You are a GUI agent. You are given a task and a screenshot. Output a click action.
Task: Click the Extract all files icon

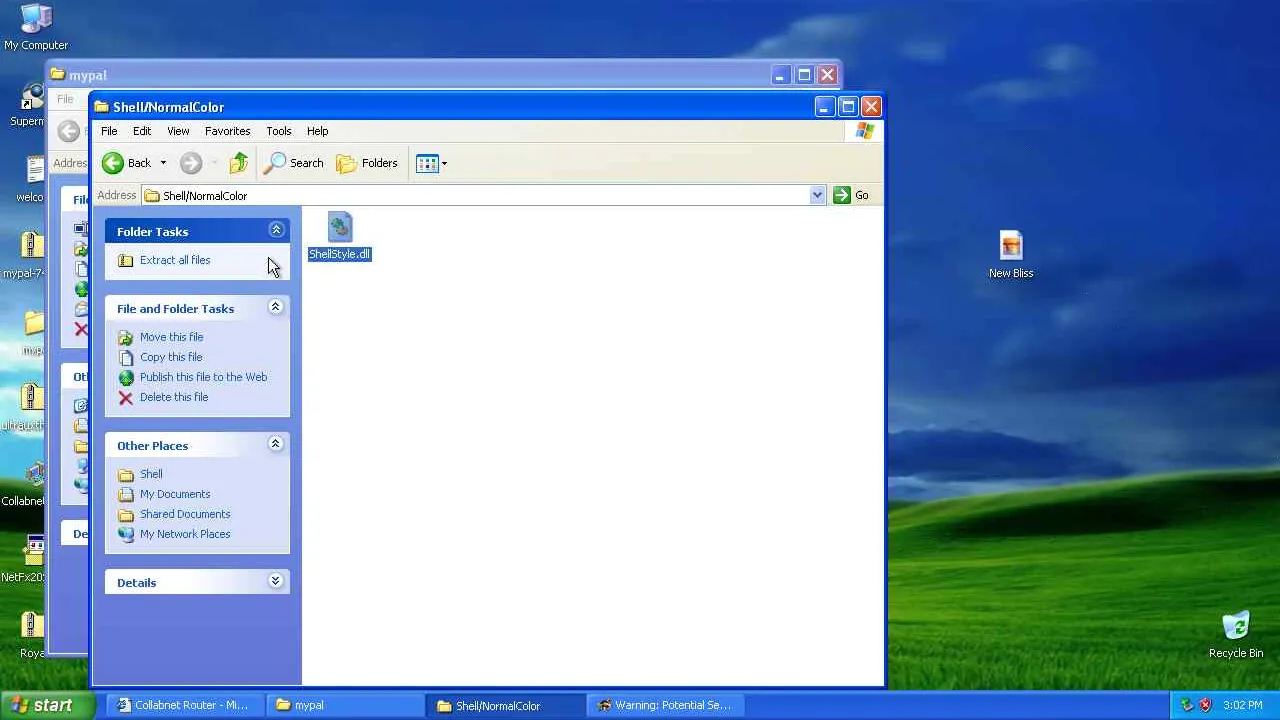(126, 260)
